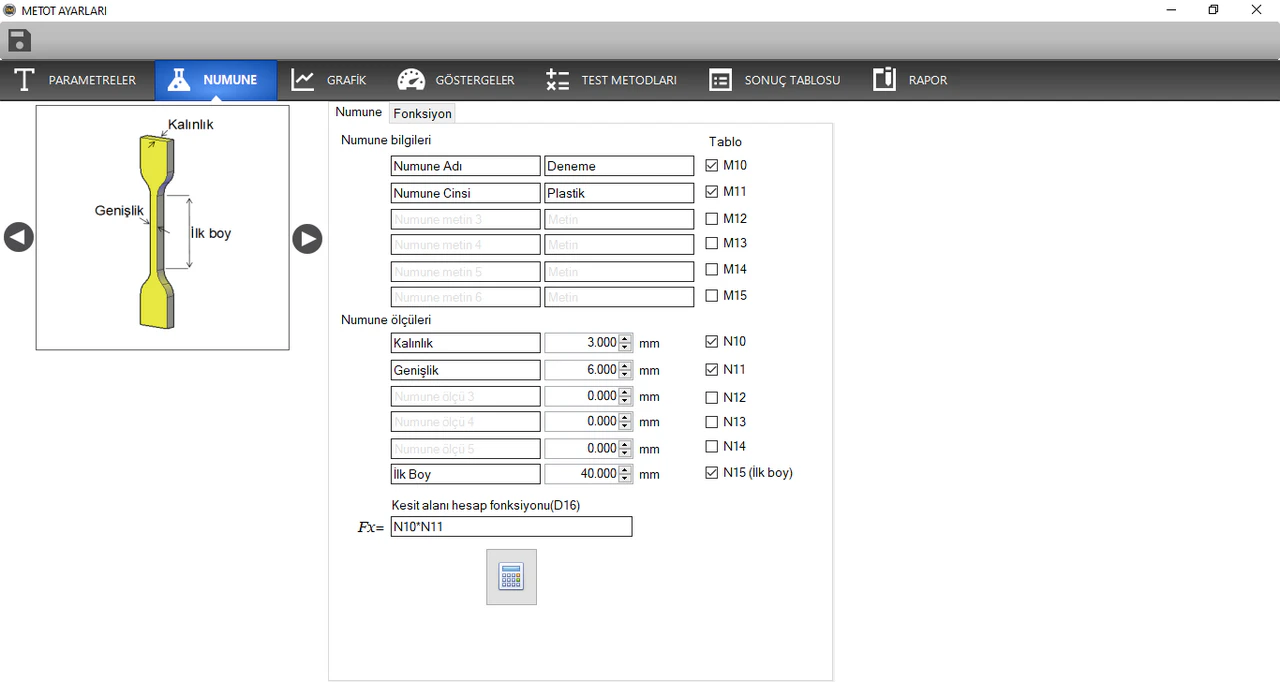Toggle the N15 (İlk boy) checkbox

(712, 473)
